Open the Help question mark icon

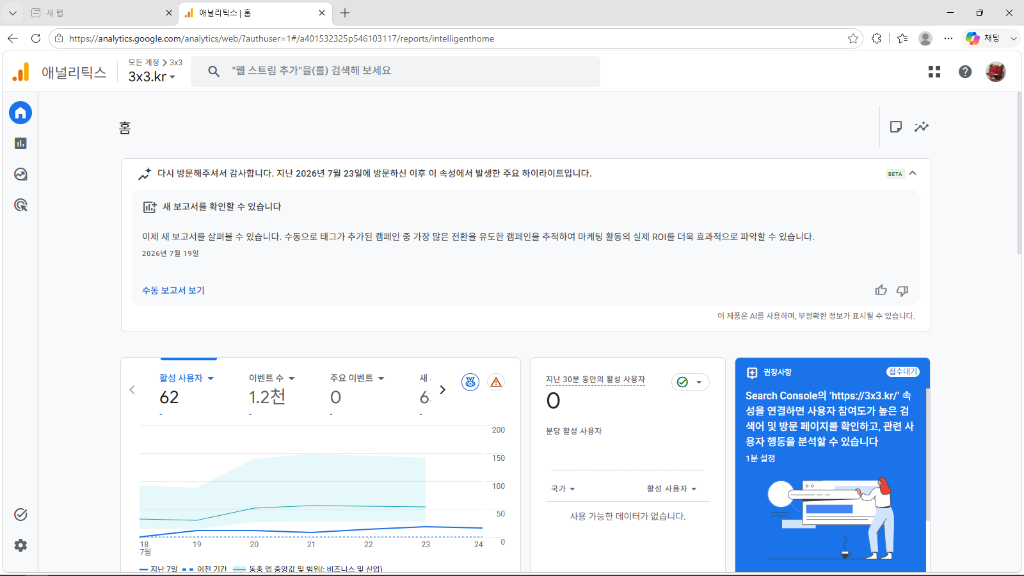click(x=965, y=72)
